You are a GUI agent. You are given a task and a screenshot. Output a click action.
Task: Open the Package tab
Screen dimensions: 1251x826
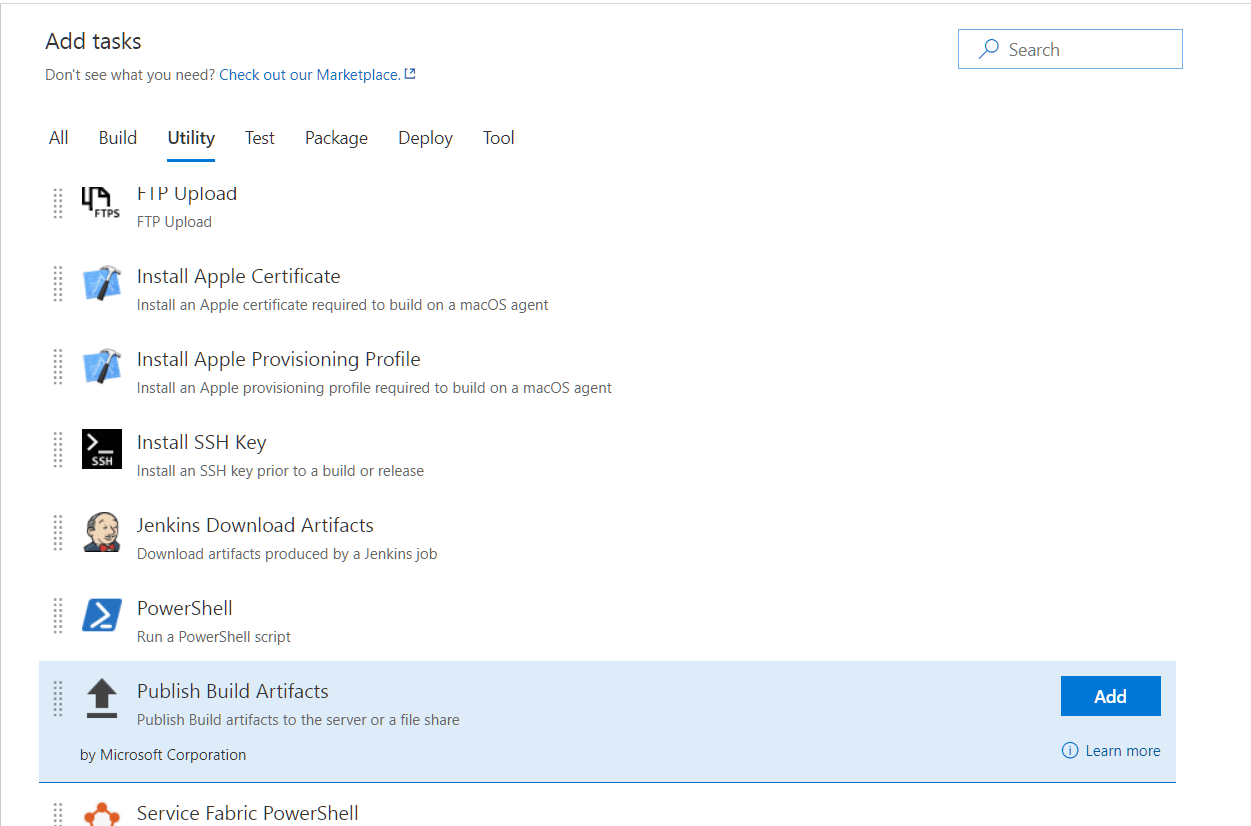point(336,138)
